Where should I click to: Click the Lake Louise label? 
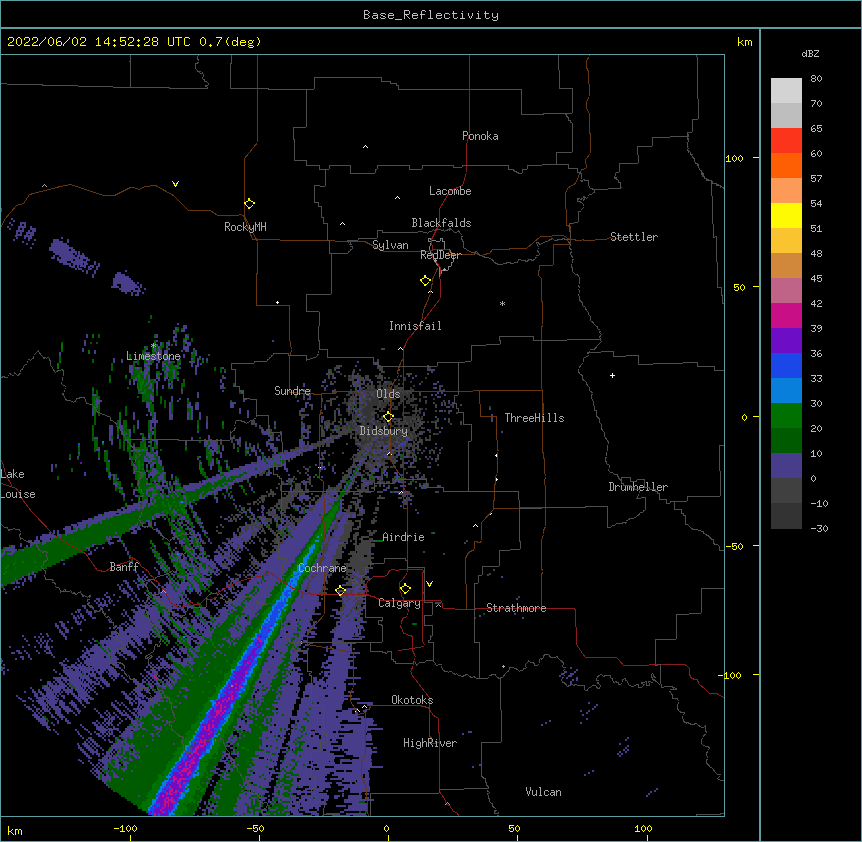18,484
